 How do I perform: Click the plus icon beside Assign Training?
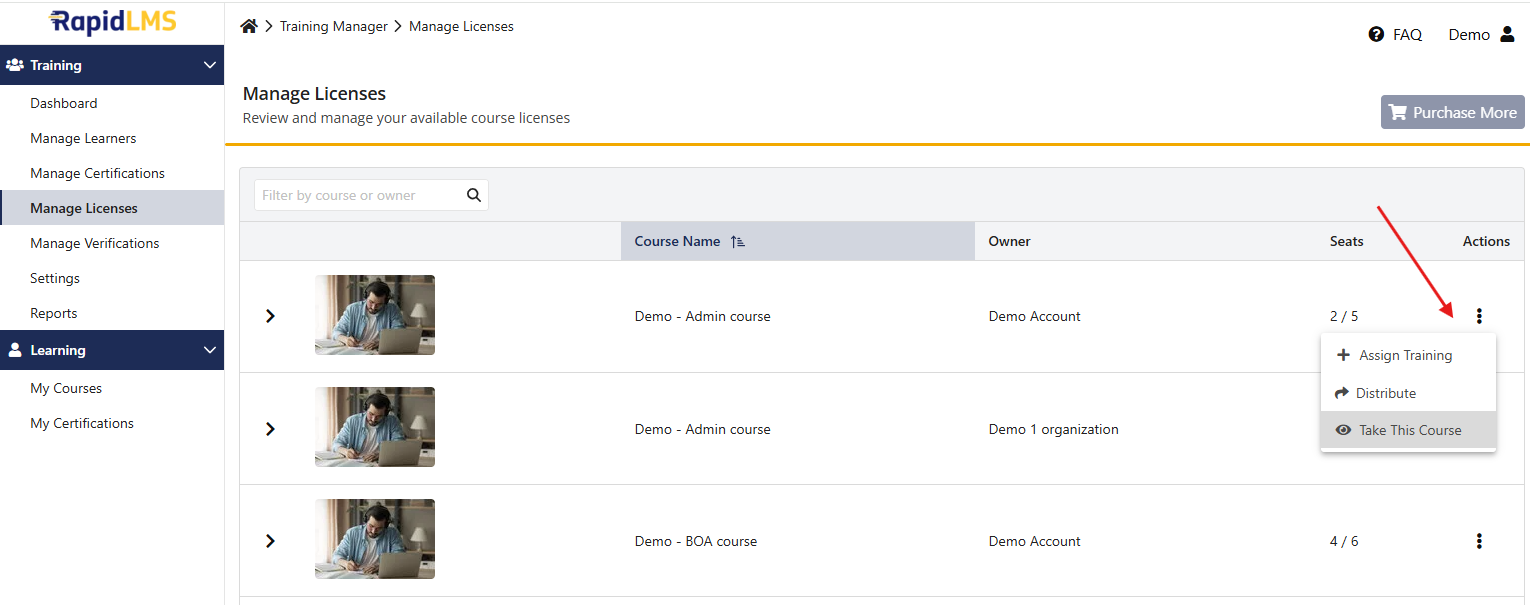[x=1343, y=355]
